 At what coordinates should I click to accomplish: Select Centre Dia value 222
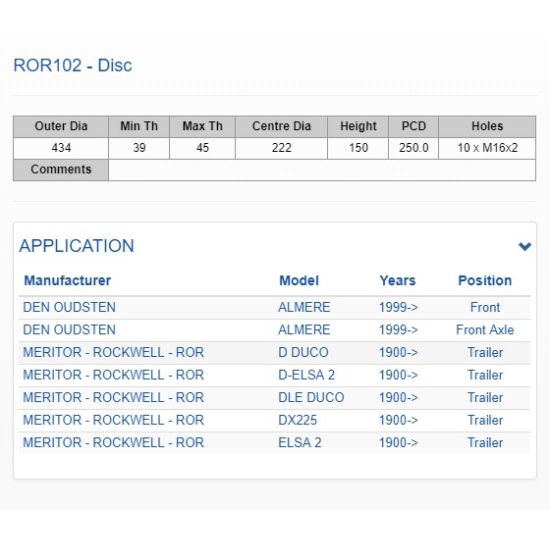pos(281,148)
